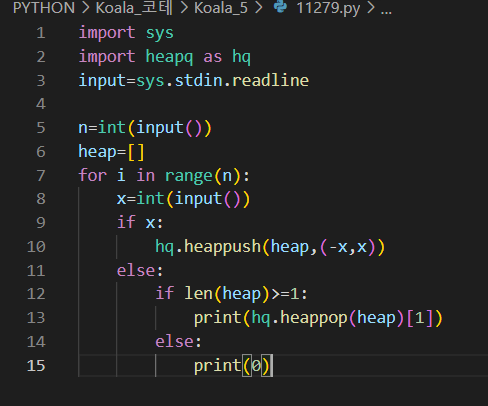Click 'heappop' on line 13
Image resolution: width=488 pixels, height=406 pixels.
[314, 318]
